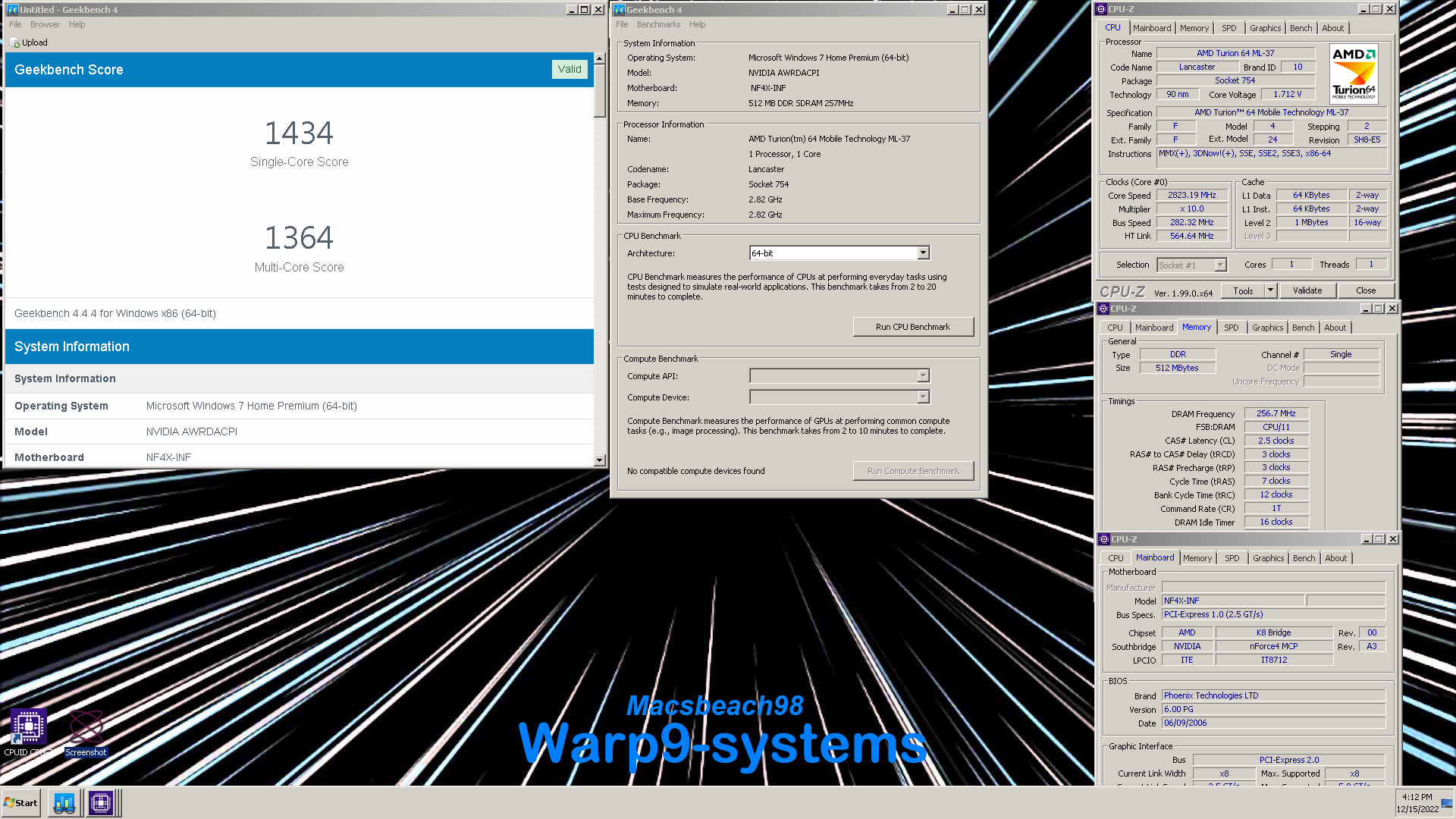Viewport: 1456px width, 819px height.
Task: Open the Compute API dropdown
Action: point(923,376)
